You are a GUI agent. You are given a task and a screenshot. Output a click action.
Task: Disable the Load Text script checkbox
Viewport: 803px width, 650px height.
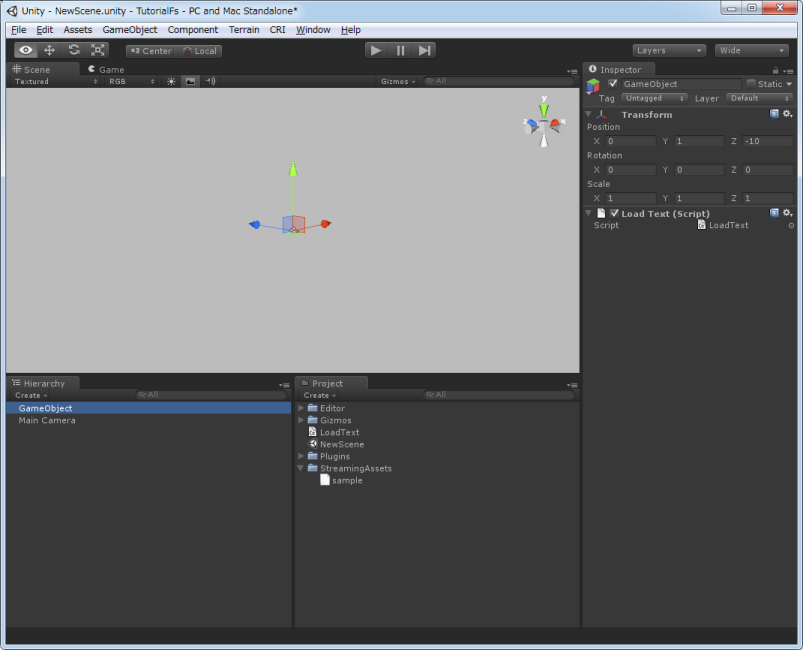(x=614, y=213)
